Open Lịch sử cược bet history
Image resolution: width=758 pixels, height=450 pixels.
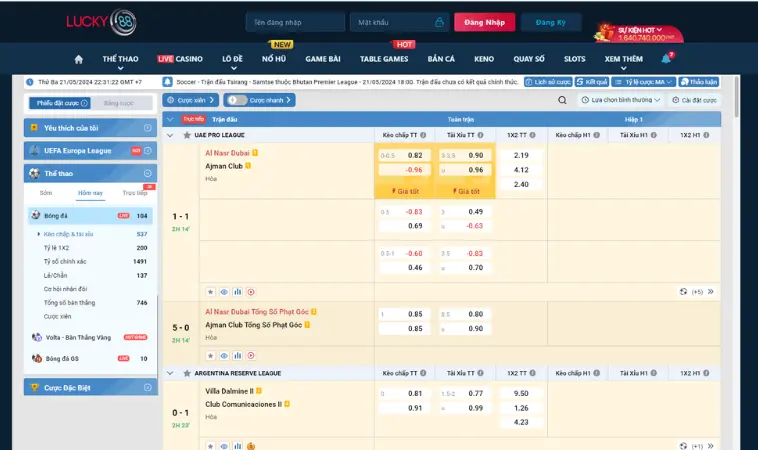[548, 82]
